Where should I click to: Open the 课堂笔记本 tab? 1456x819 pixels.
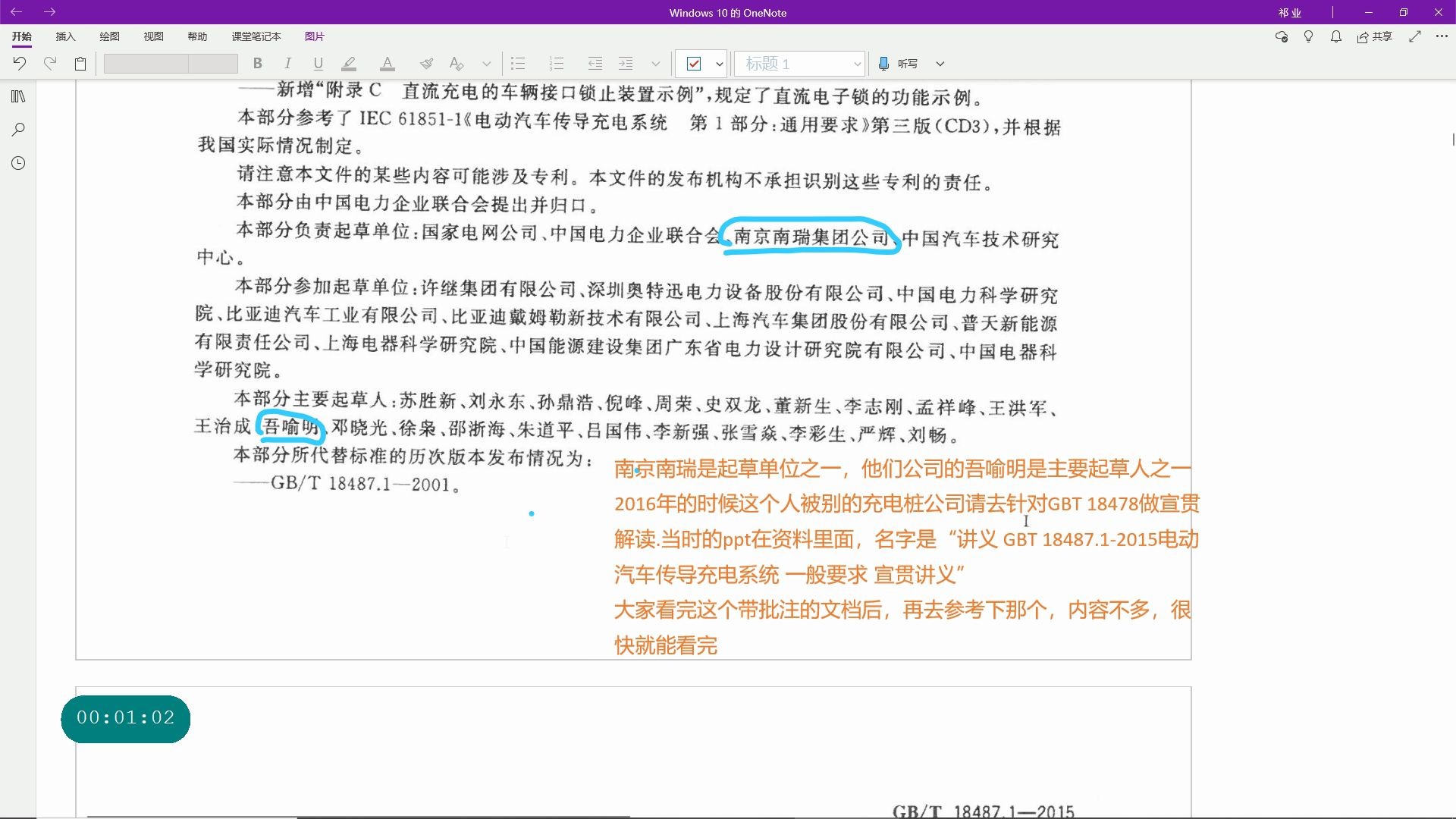(256, 36)
